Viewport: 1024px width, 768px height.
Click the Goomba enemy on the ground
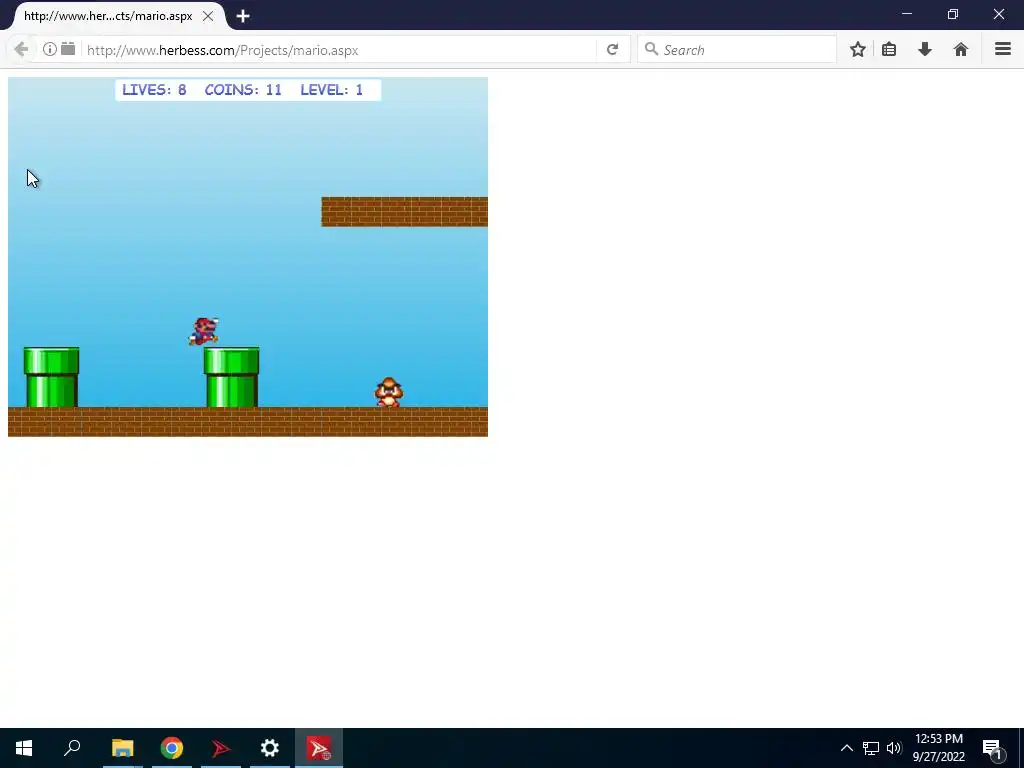point(389,392)
